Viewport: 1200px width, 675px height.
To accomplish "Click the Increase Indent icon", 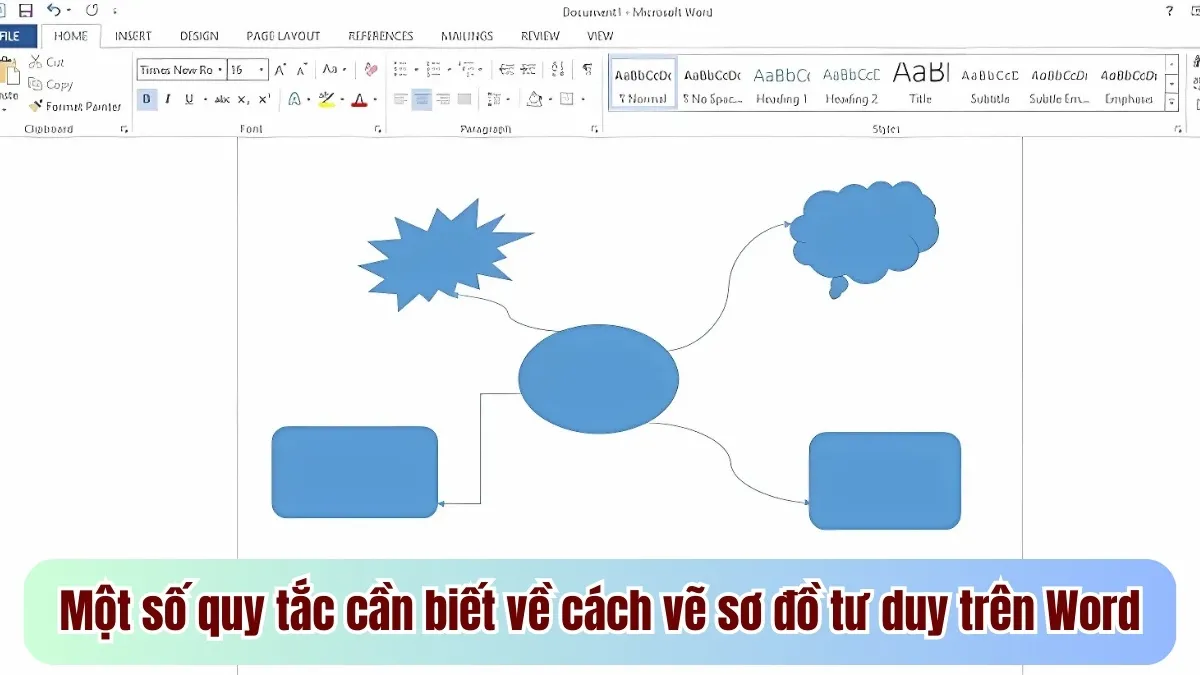I will [x=527, y=70].
